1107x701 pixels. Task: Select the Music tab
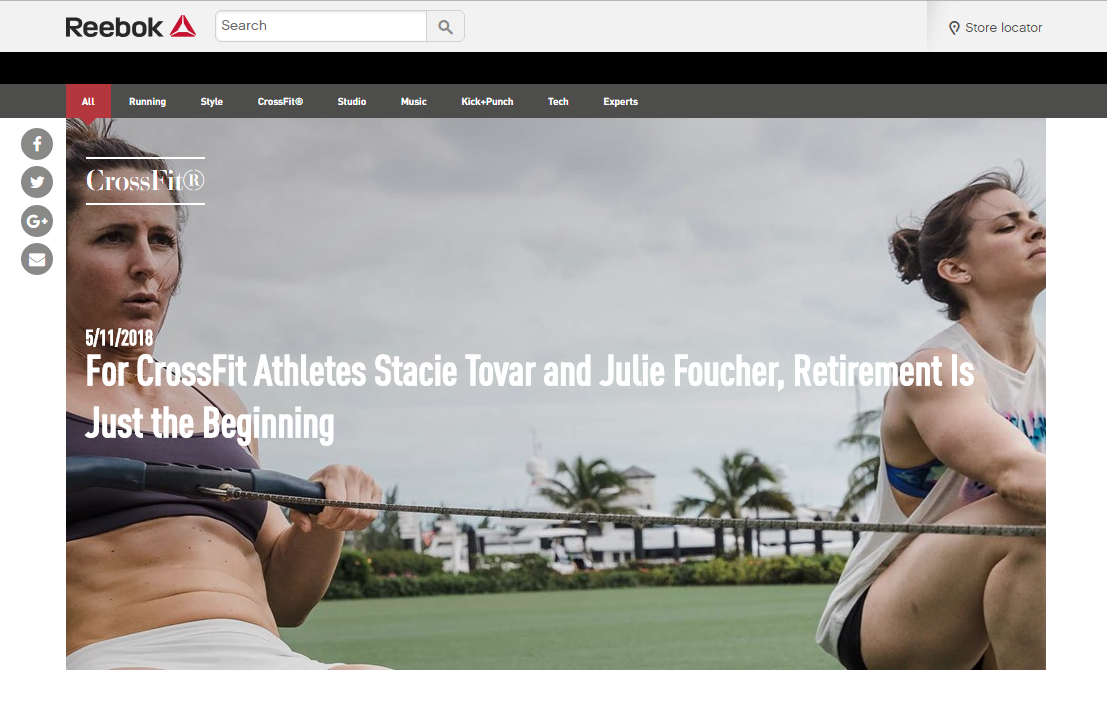pyautogui.click(x=414, y=102)
